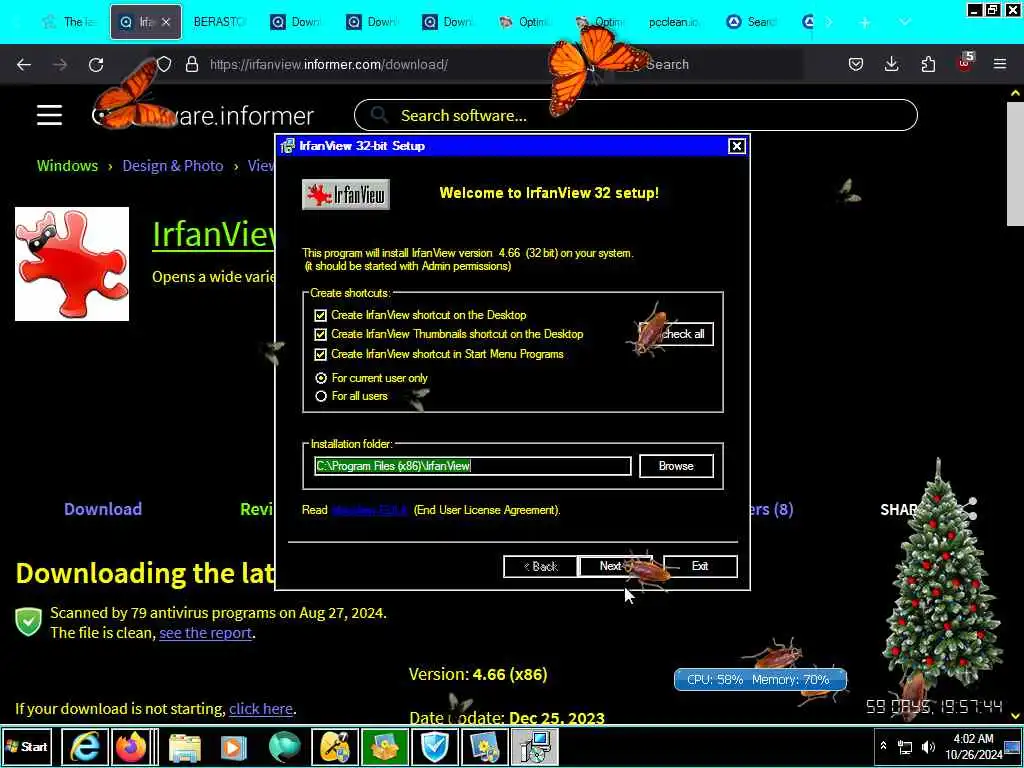Click the uBlock extension icon with badge 5
Screen dimensions: 1024x768
pos(965,63)
